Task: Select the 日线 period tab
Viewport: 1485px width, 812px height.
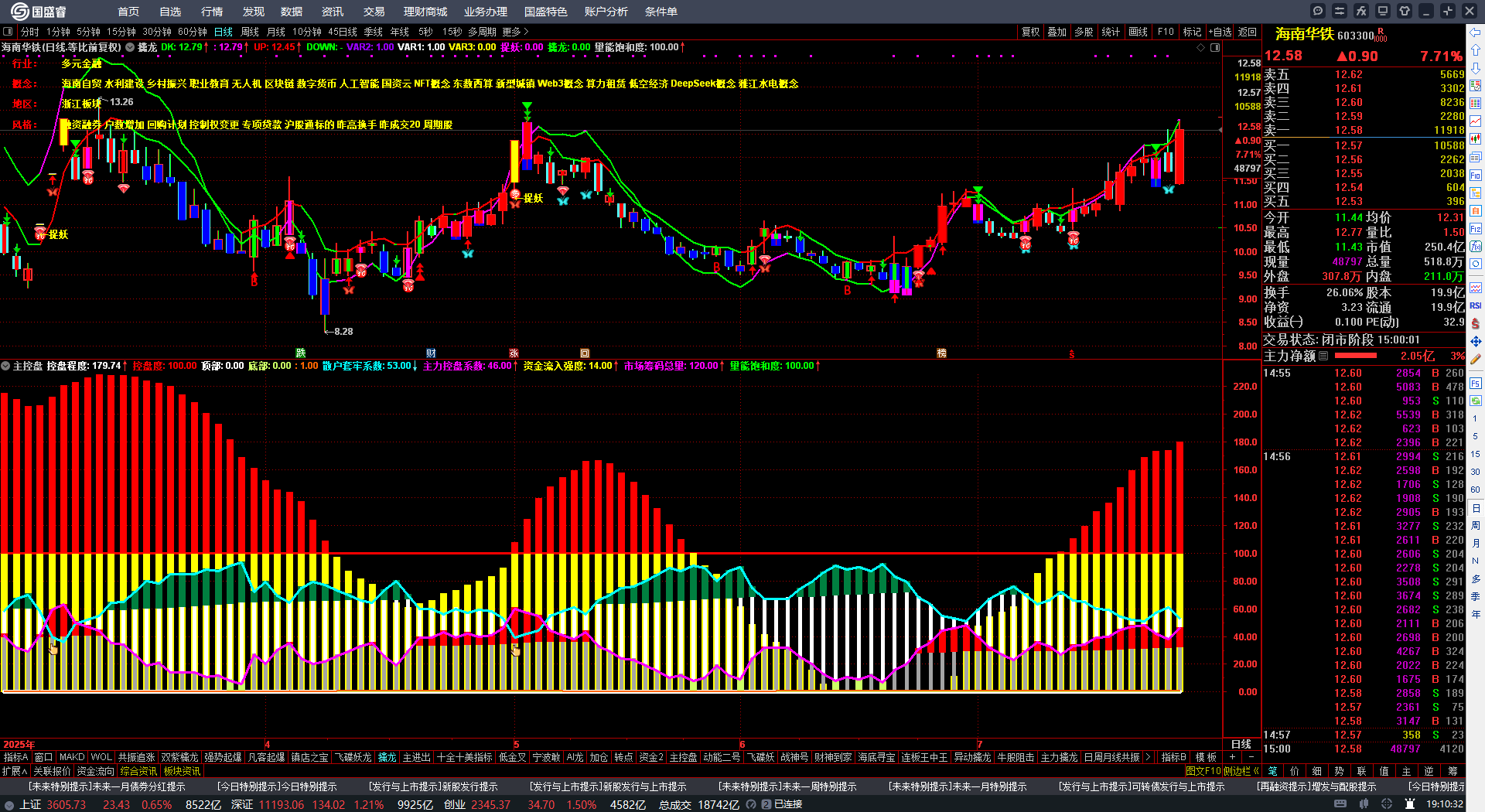Action: [224, 32]
